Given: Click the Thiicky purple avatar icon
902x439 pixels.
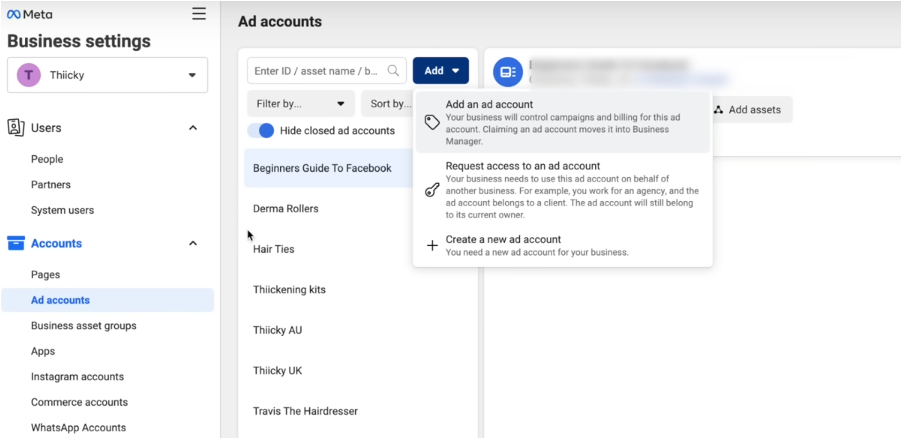Looking at the screenshot, I should click(x=29, y=75).
